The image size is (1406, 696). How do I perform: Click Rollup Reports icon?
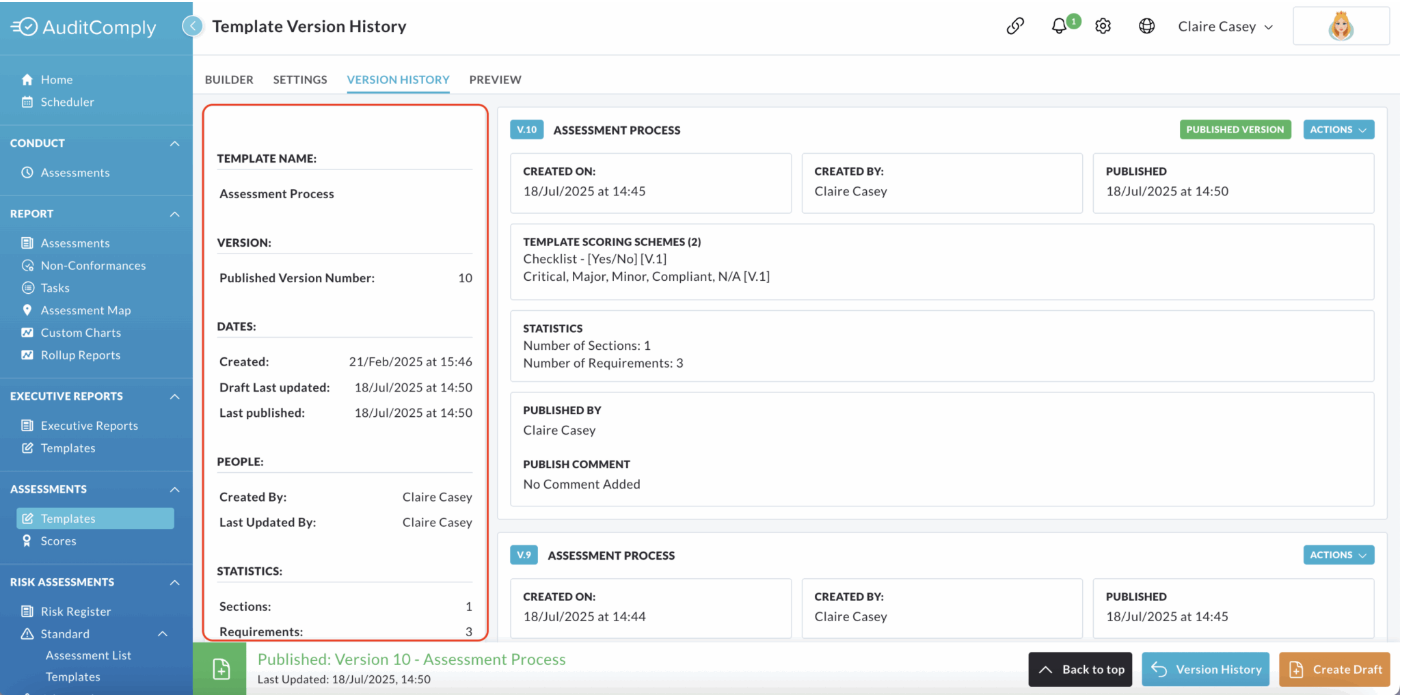tap(28, 355)
